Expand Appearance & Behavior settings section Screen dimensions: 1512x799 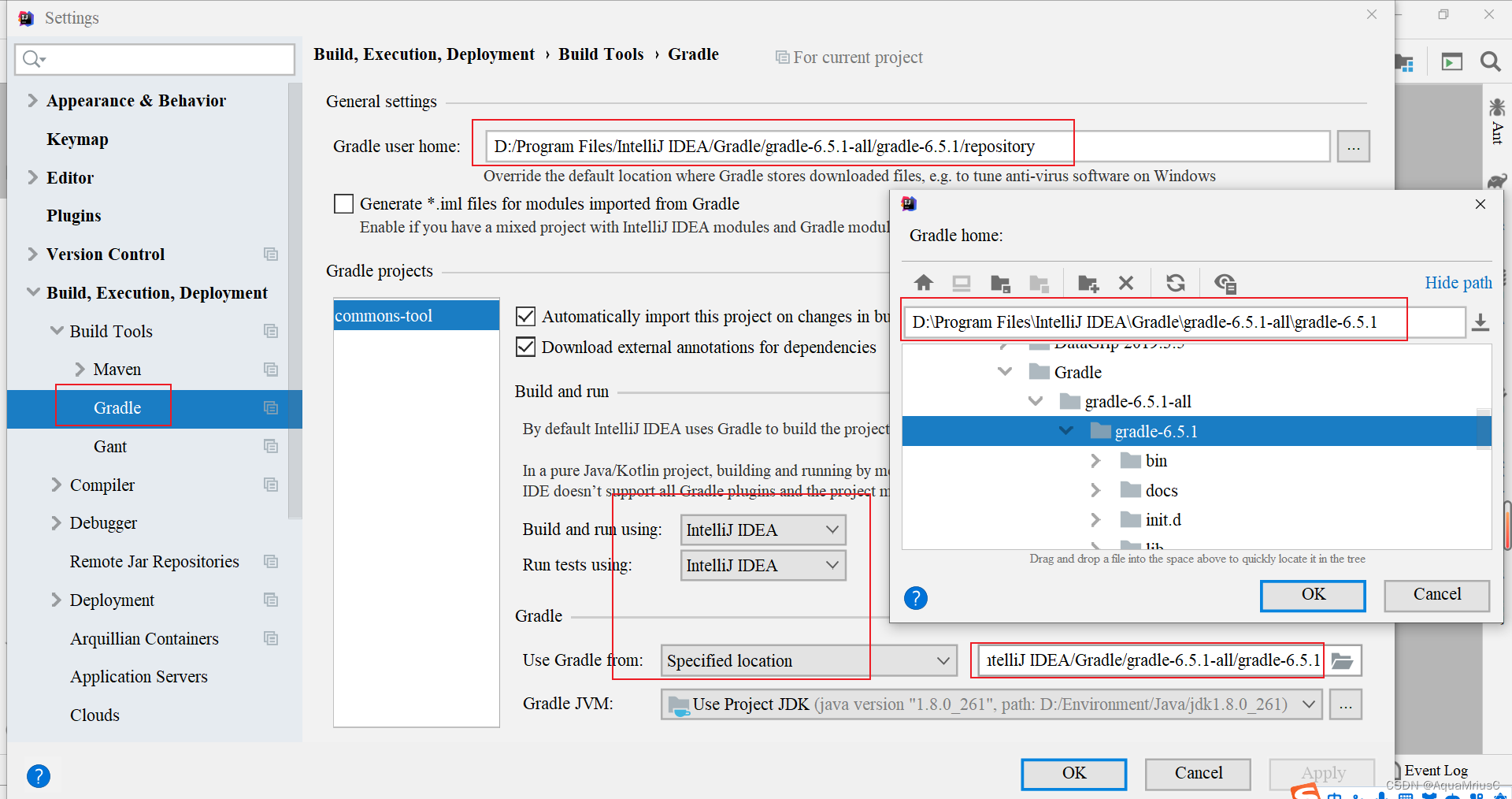click(x=32, y=100)
